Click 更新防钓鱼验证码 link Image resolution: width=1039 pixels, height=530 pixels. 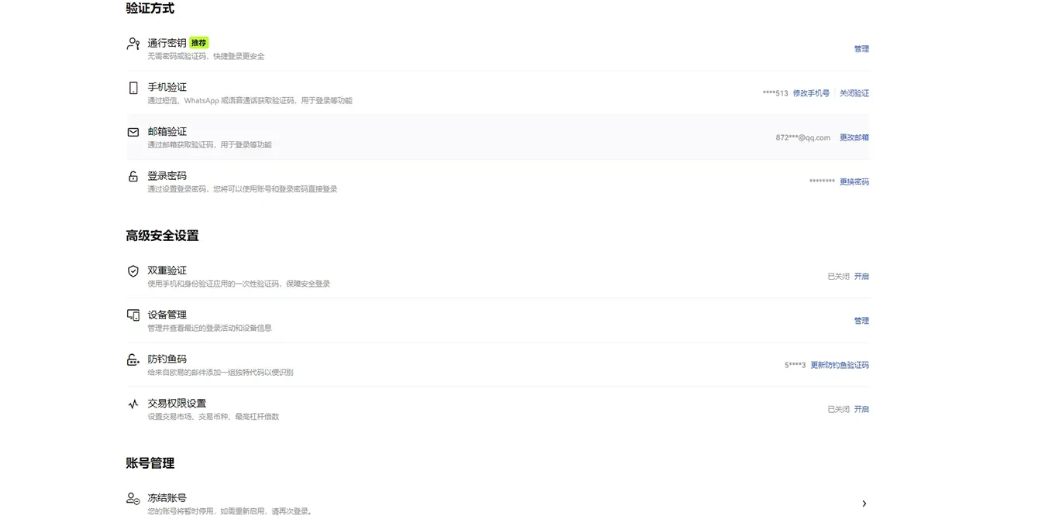click(x=840, y=365)
